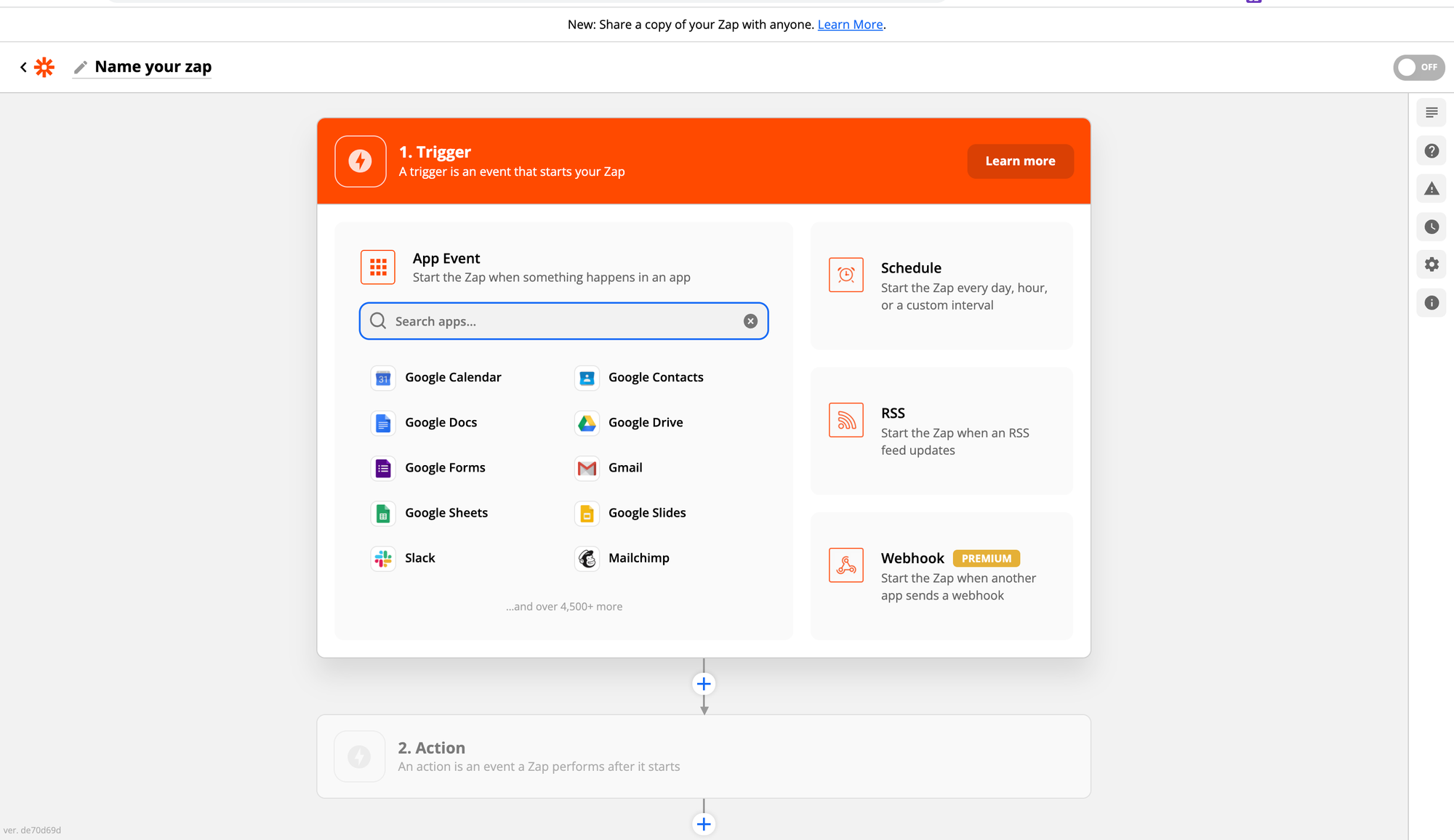Click the pencil edit icon beside zap name
1454x840 pixels.
coord(81,68)
